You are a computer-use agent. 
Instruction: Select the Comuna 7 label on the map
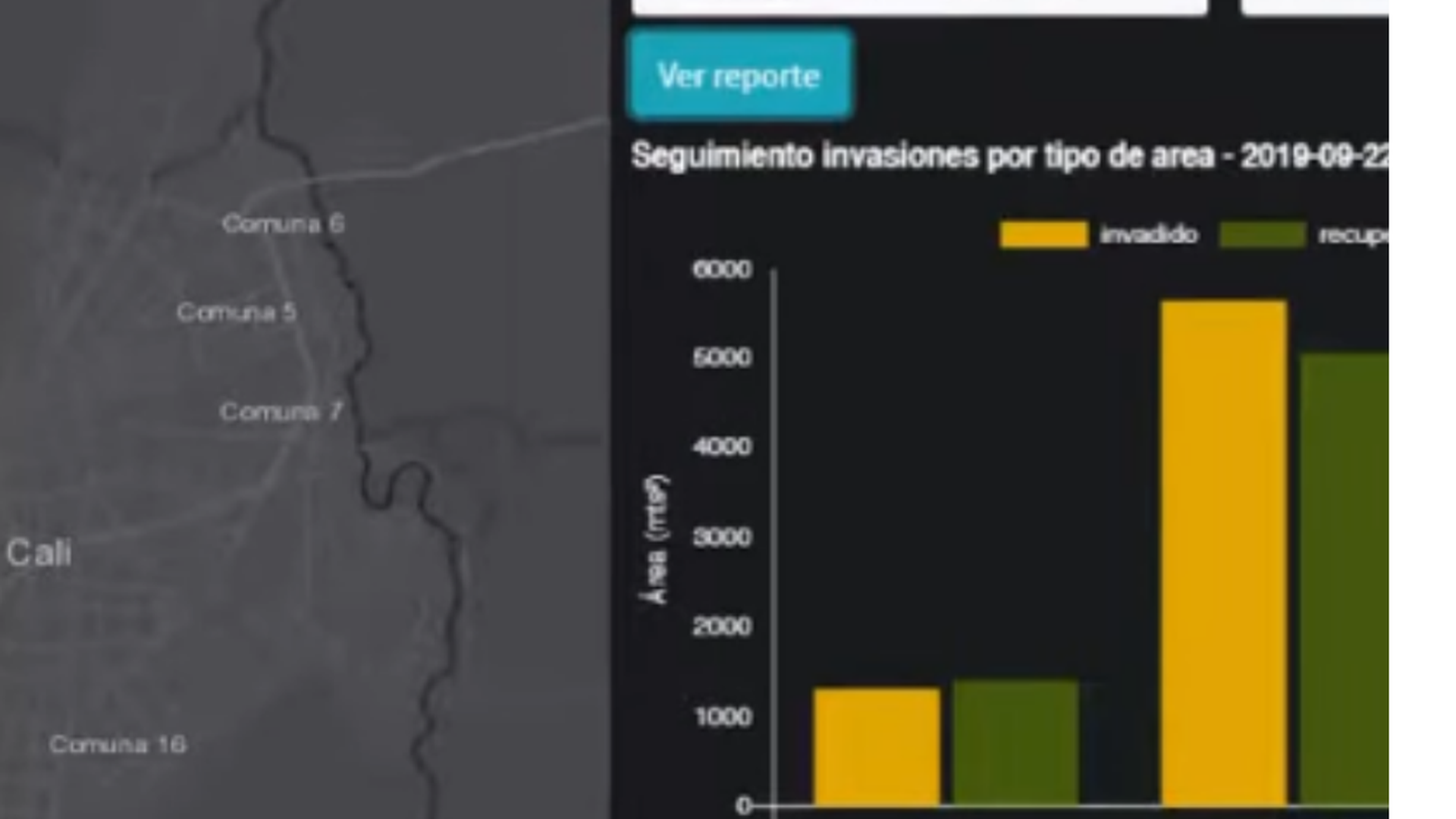click(x=281, y=412)
